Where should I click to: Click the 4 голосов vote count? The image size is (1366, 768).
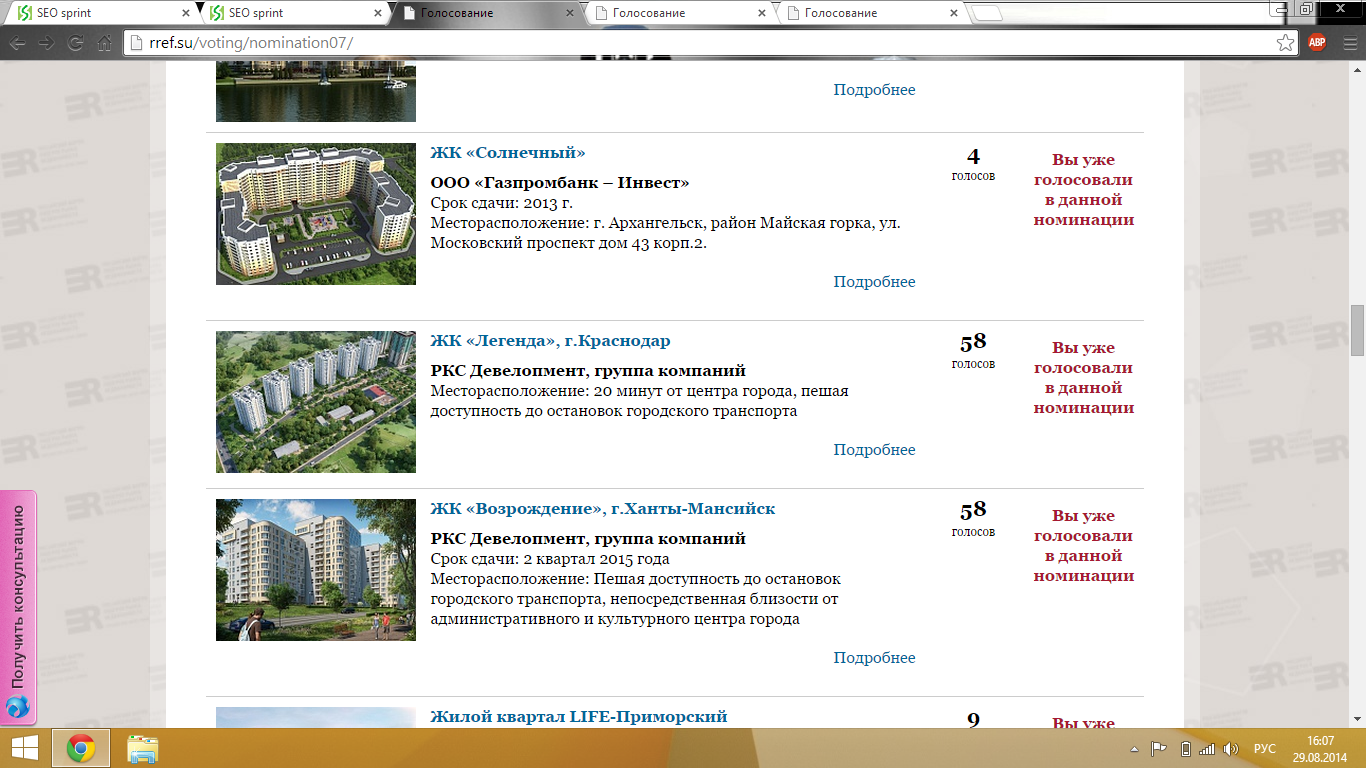[973, 164]
